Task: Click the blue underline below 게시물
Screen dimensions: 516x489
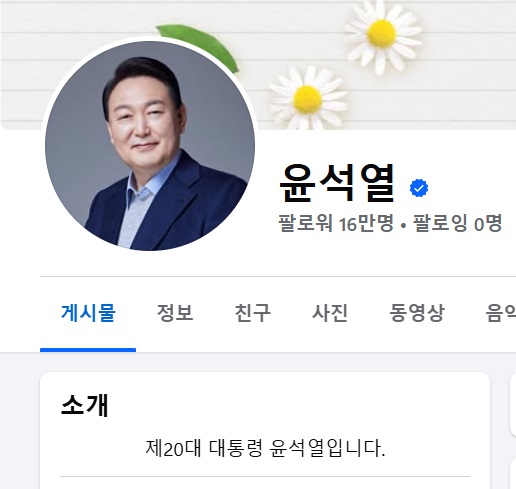Action: [x=88, y=350]
